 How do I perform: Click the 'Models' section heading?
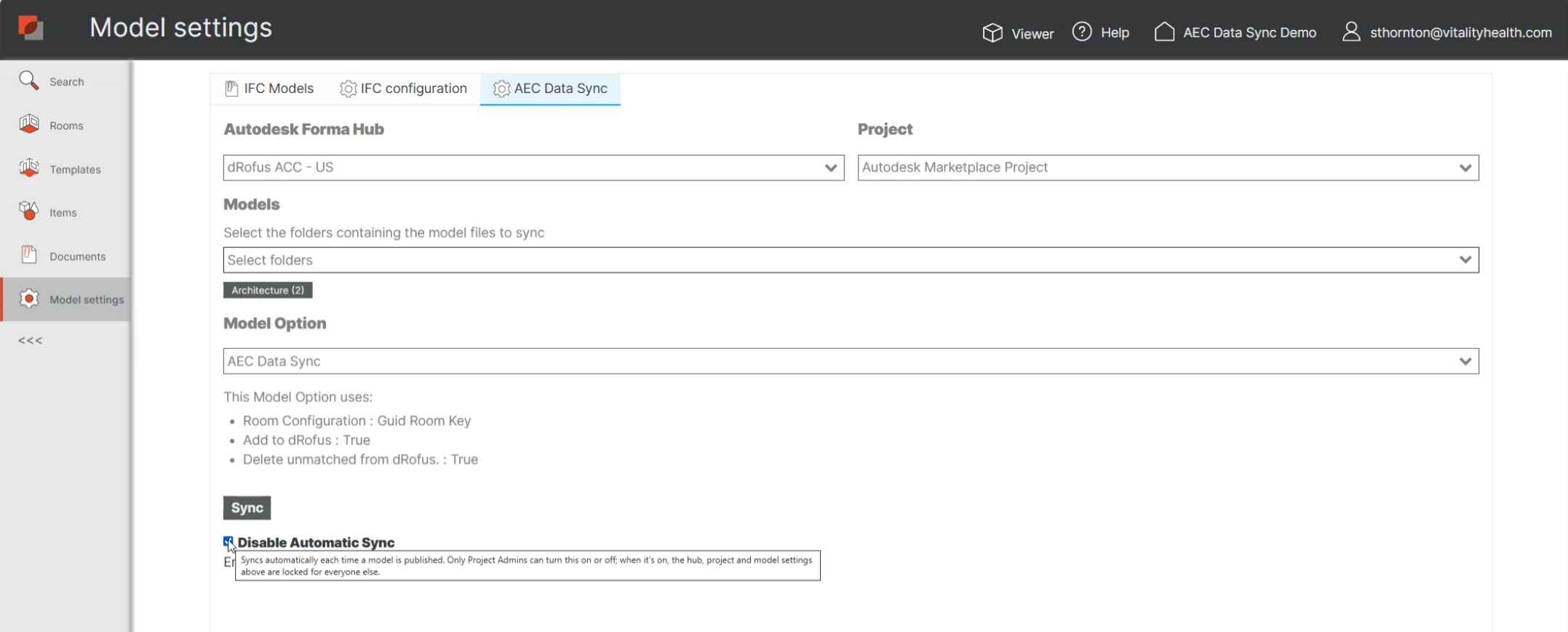pos(251,204)
